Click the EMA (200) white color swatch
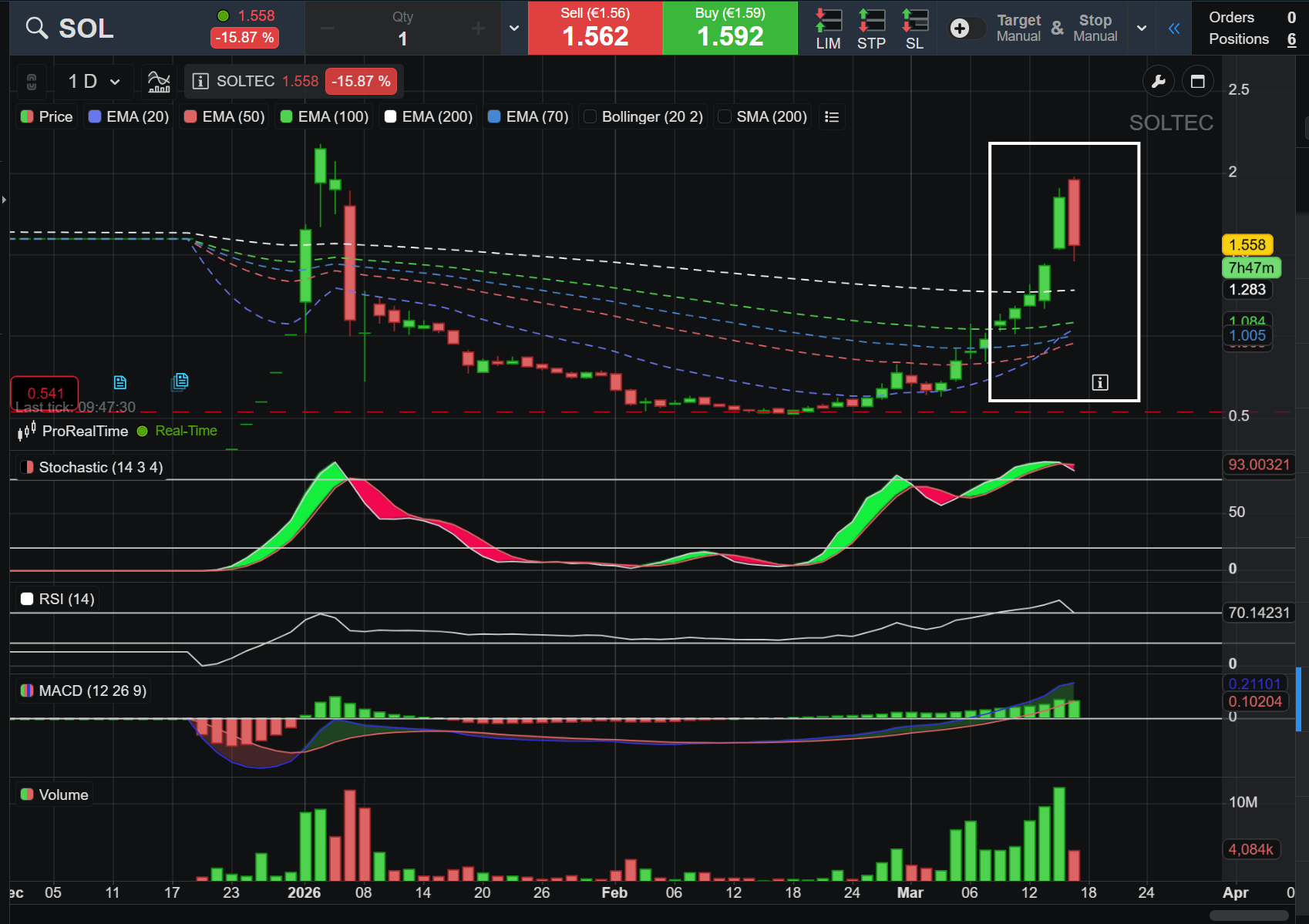The width and height of the screenshot is (1309, 924). (x=391, y=116)
